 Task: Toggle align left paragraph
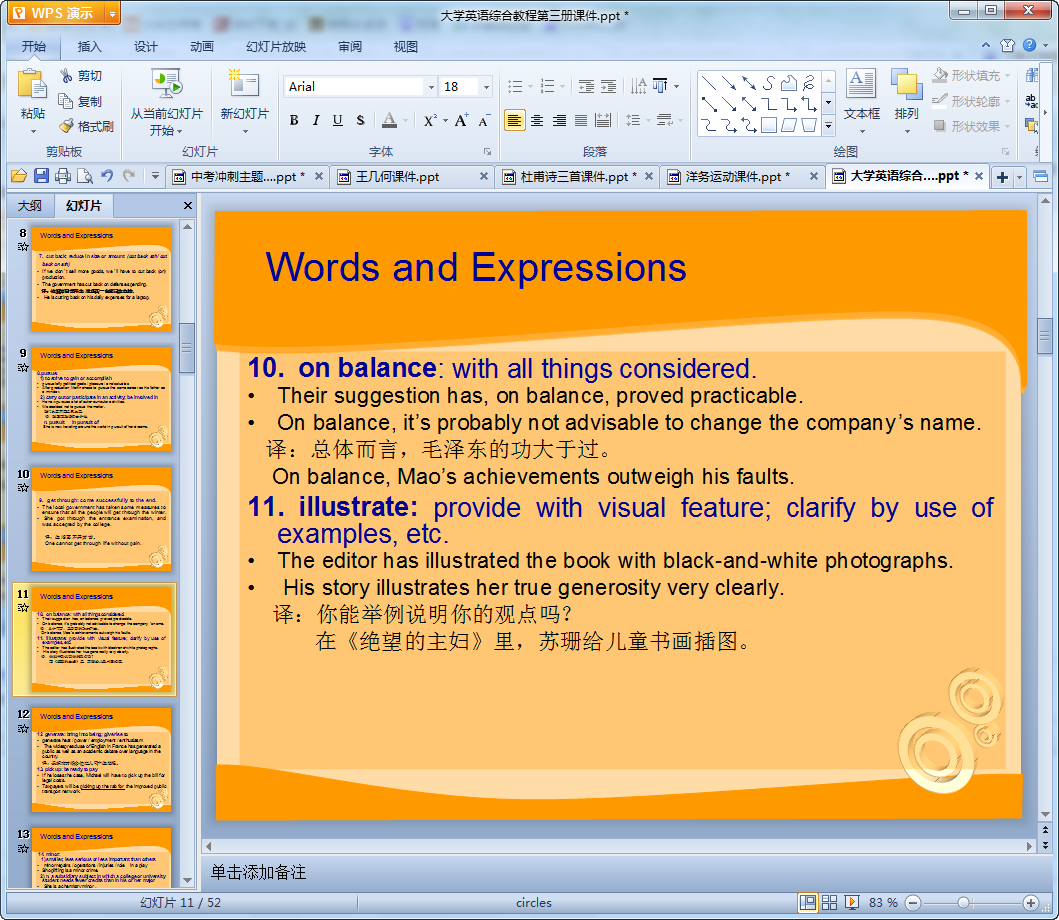tap(515, 120)
